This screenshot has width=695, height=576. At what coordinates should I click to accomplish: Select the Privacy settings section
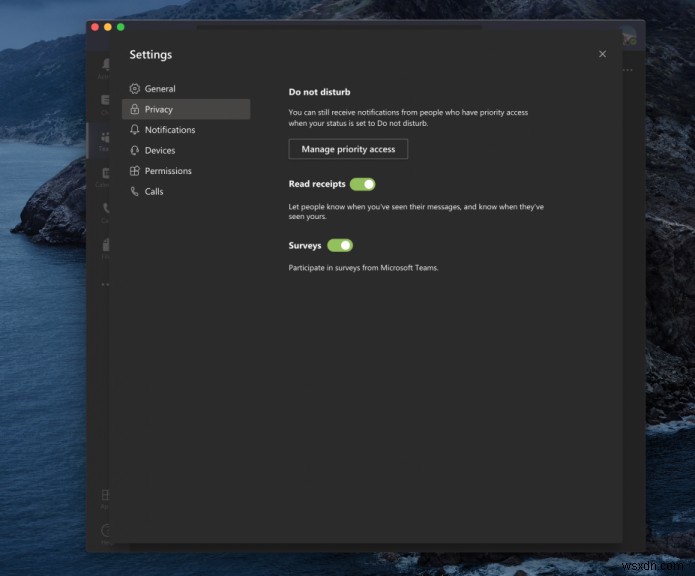click(x=186, y=109)
